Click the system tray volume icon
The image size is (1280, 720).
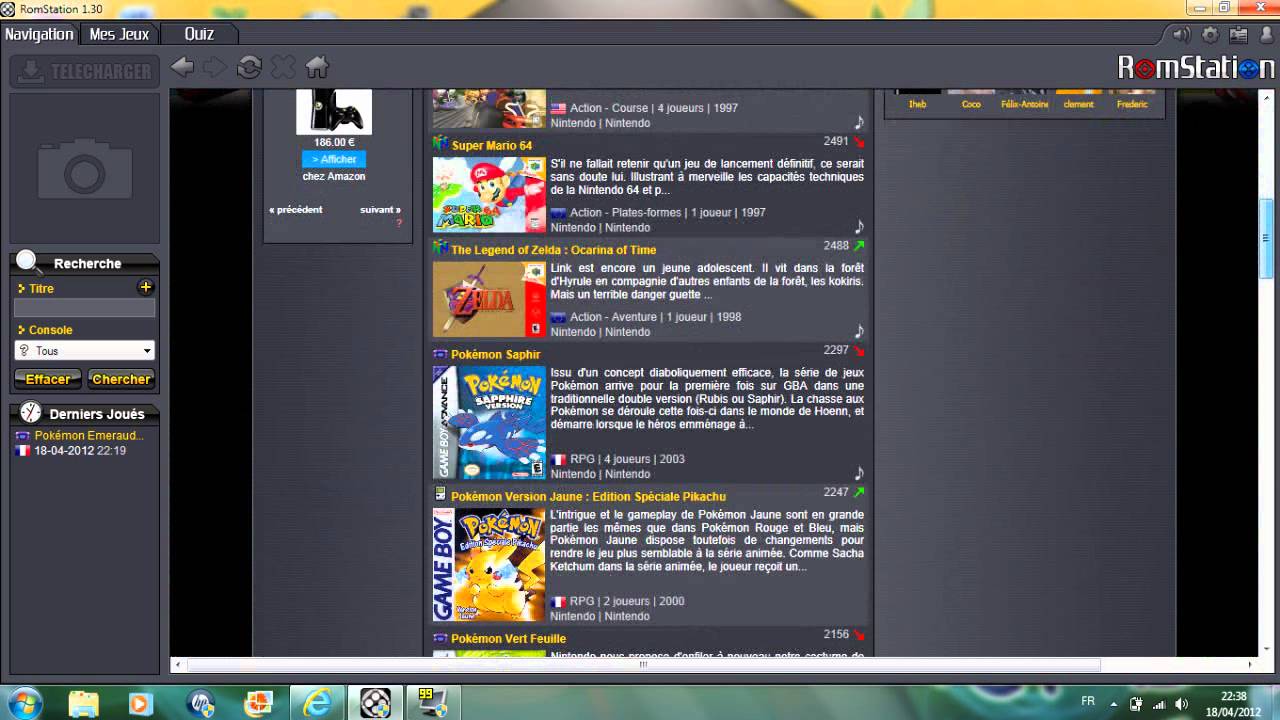pyautogui.click(x=1182, y=703)
